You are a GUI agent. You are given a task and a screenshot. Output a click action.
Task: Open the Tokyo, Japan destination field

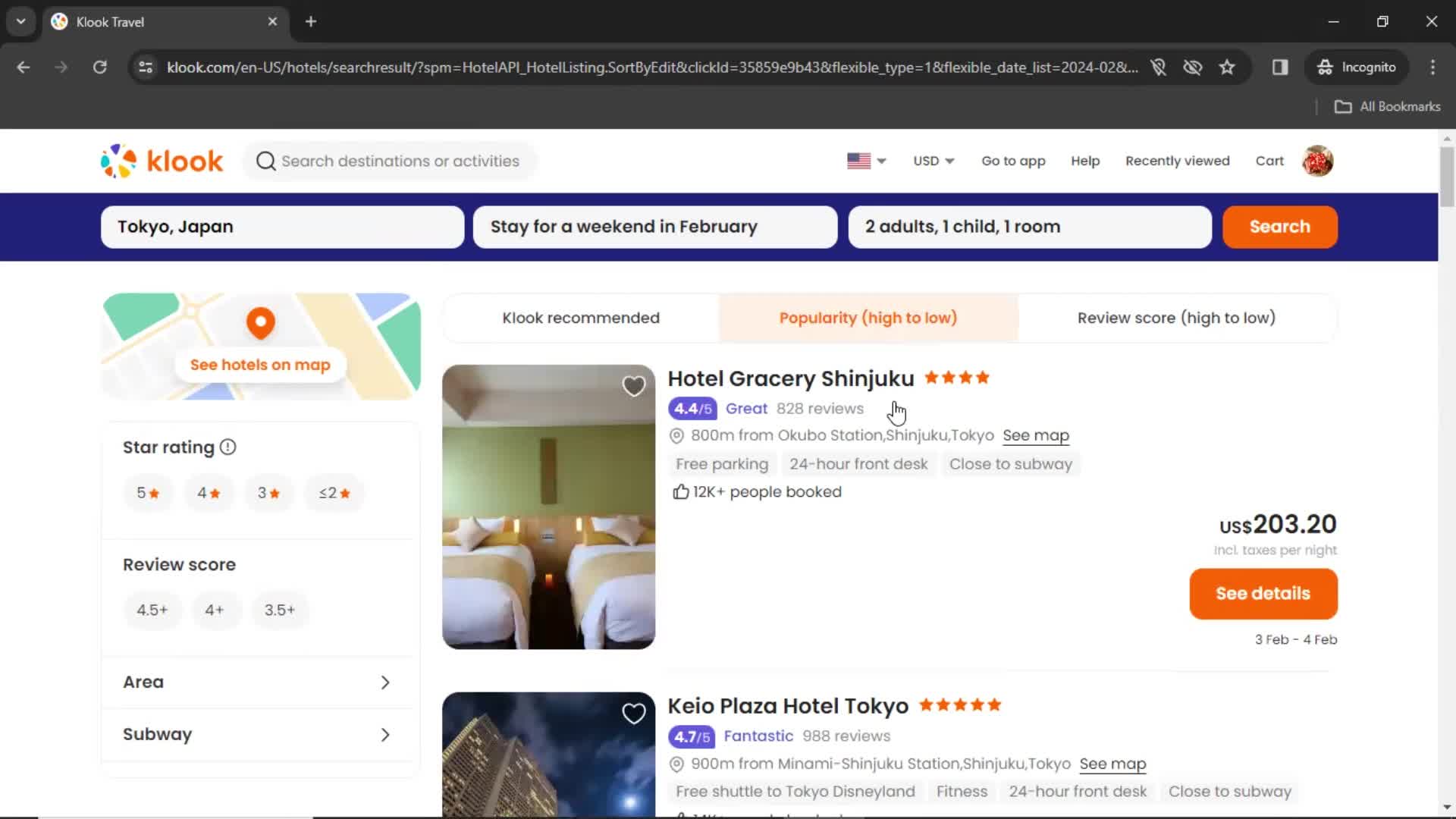pos(282,227)
